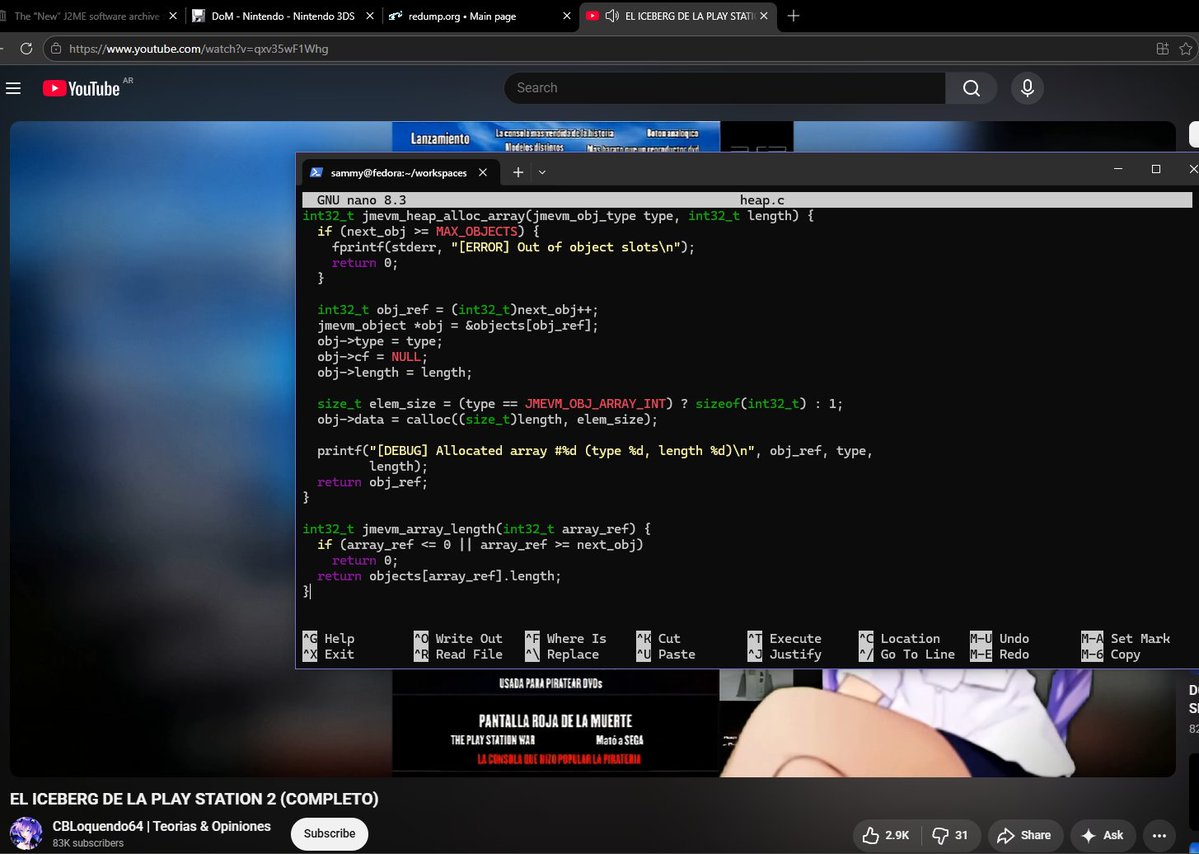Close the DoM Nintendo 3DS tab
This screenshot has width=1199, height=854.
click(x=370, y=16)
